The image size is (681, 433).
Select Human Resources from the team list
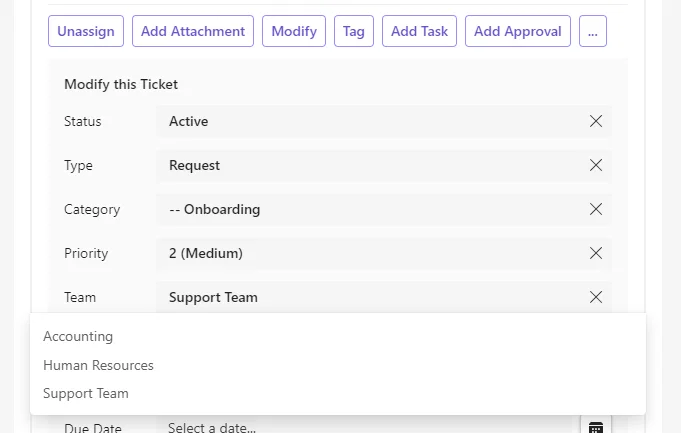coord(337,365)
